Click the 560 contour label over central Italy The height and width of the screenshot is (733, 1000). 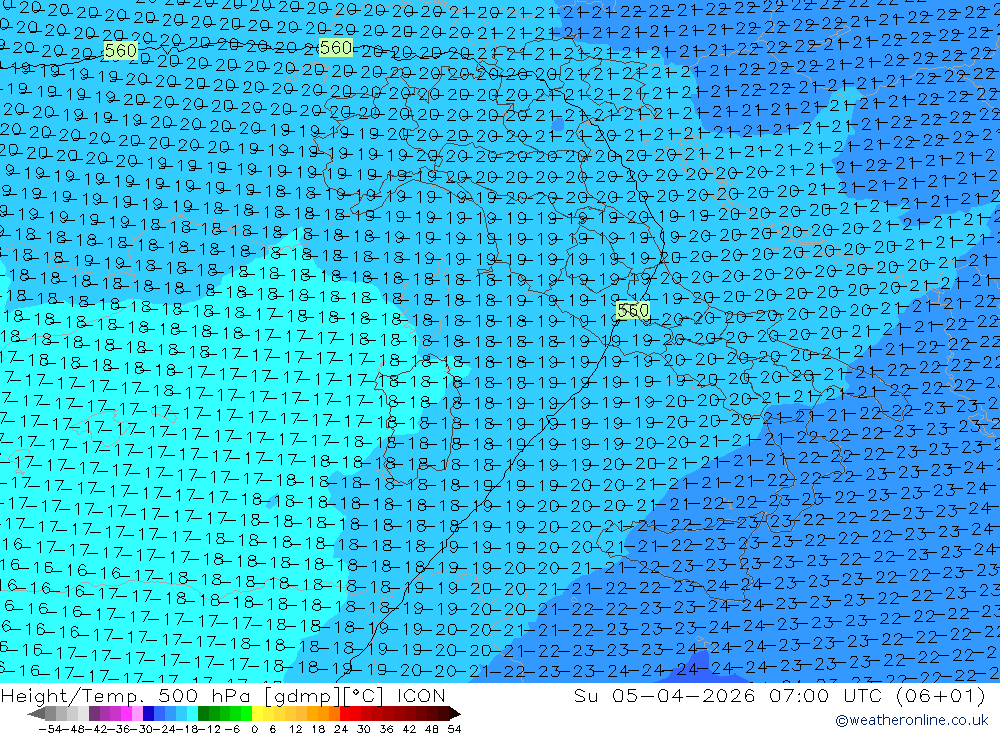[x=633, y=311]
